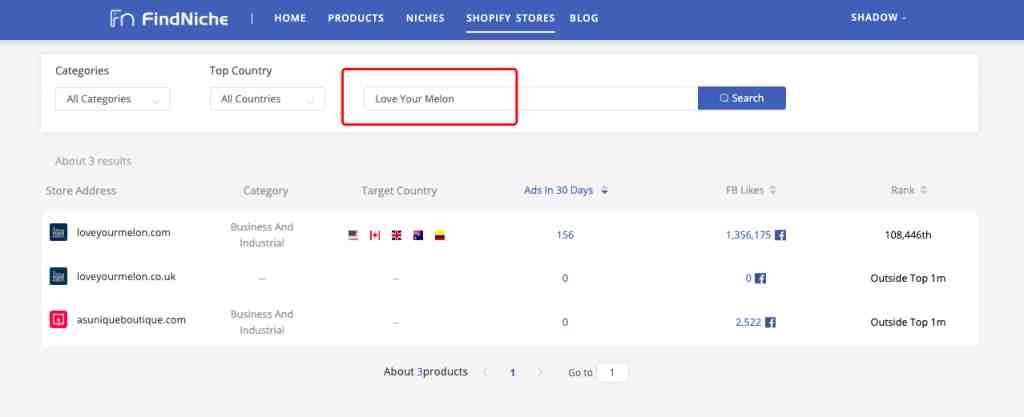Open the PRODUCTS nav item
This screenshot has height=417, width=1024.
[356, 18]
